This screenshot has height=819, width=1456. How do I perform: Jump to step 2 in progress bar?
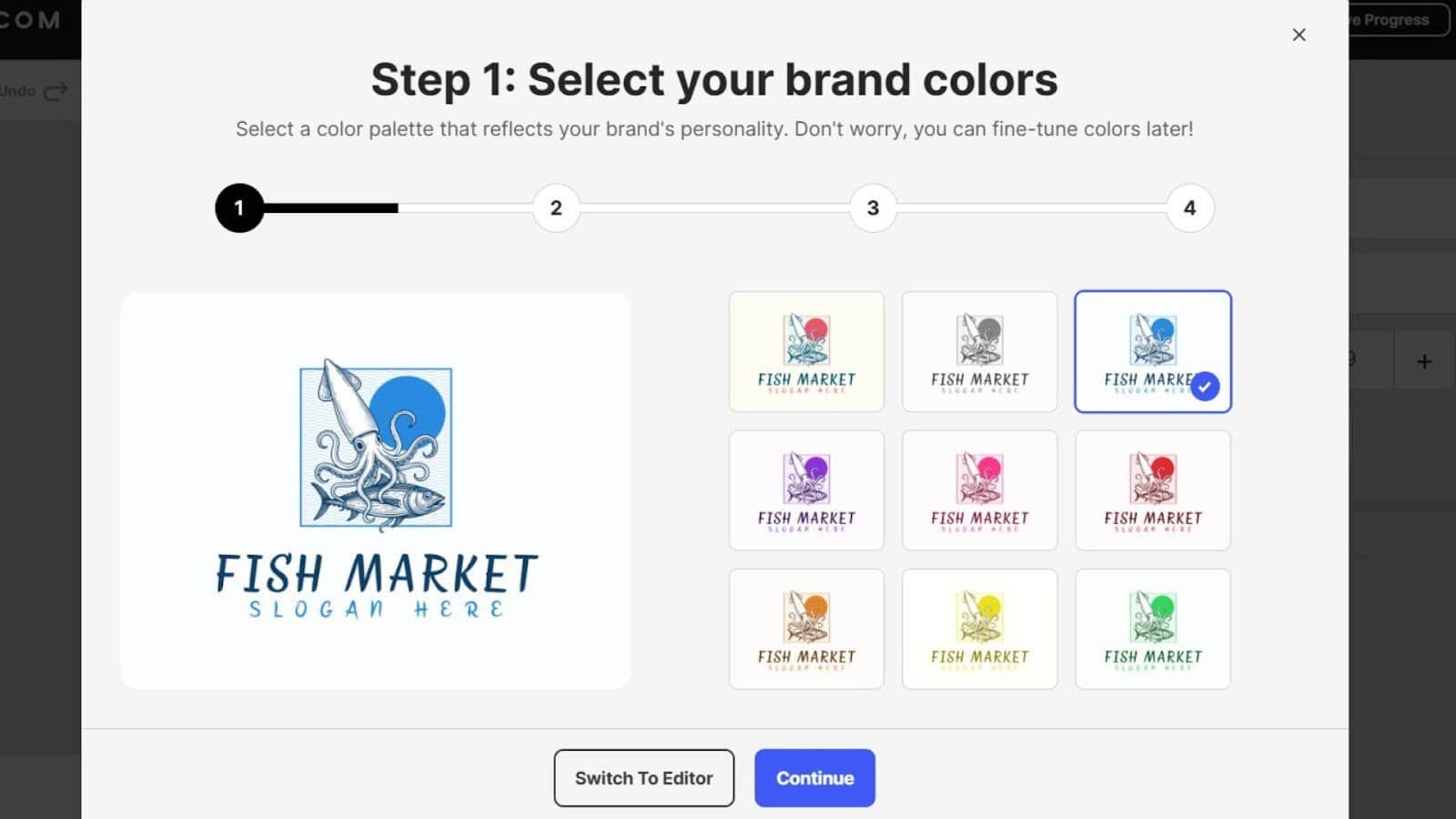[556, 208]
